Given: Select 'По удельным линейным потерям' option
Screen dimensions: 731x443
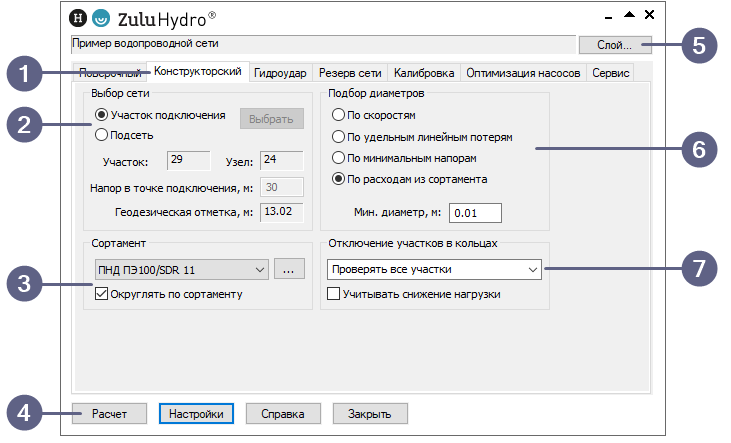Looking at the screenshot, I should (x=339, y=136).
